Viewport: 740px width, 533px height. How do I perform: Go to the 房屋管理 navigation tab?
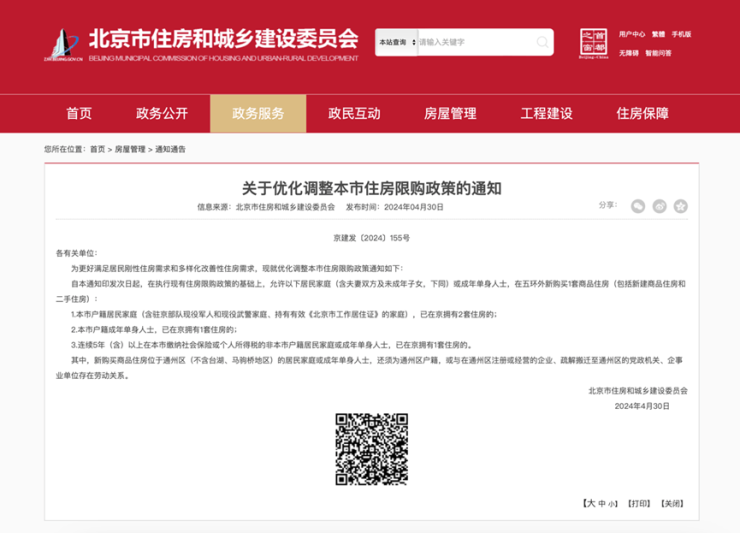tap(450, 113)
